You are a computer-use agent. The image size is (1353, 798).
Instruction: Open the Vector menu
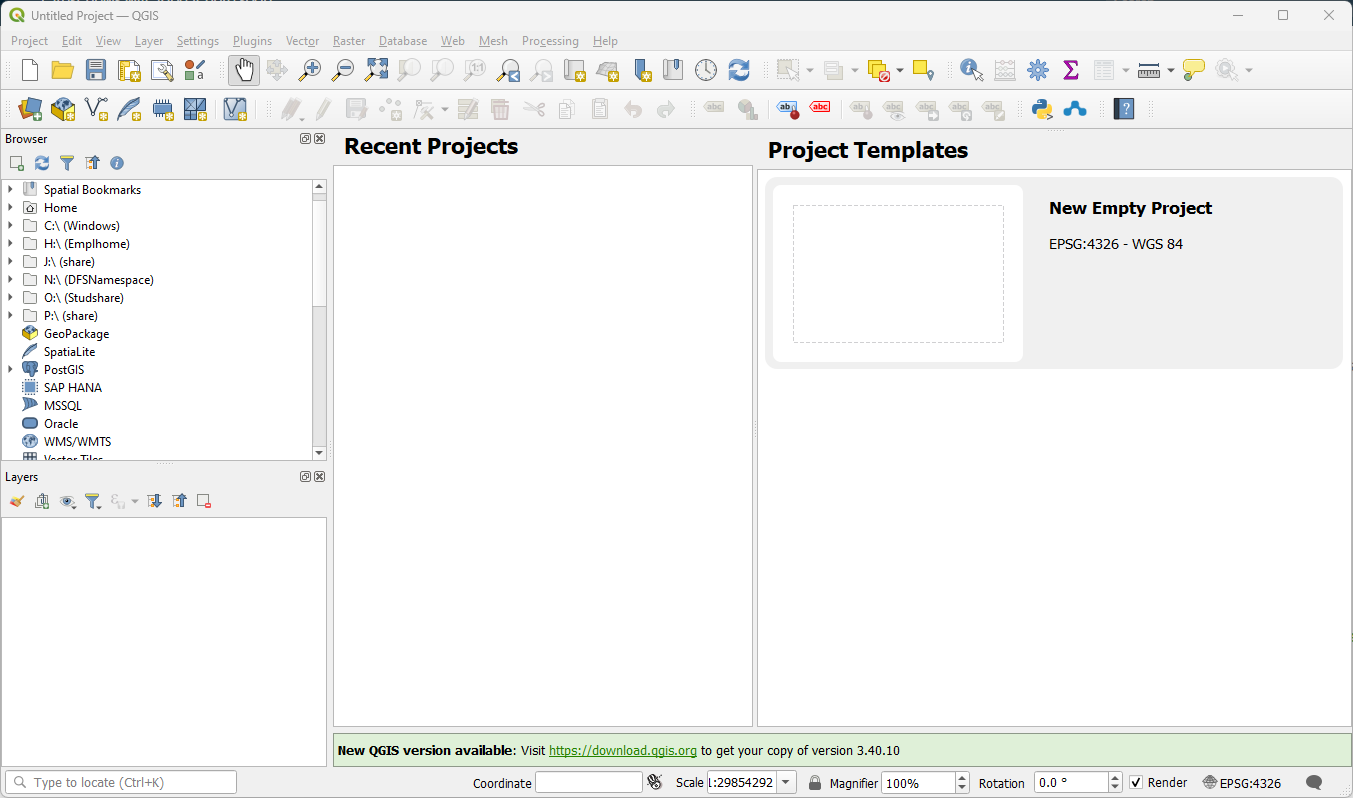tap(302, 41)
